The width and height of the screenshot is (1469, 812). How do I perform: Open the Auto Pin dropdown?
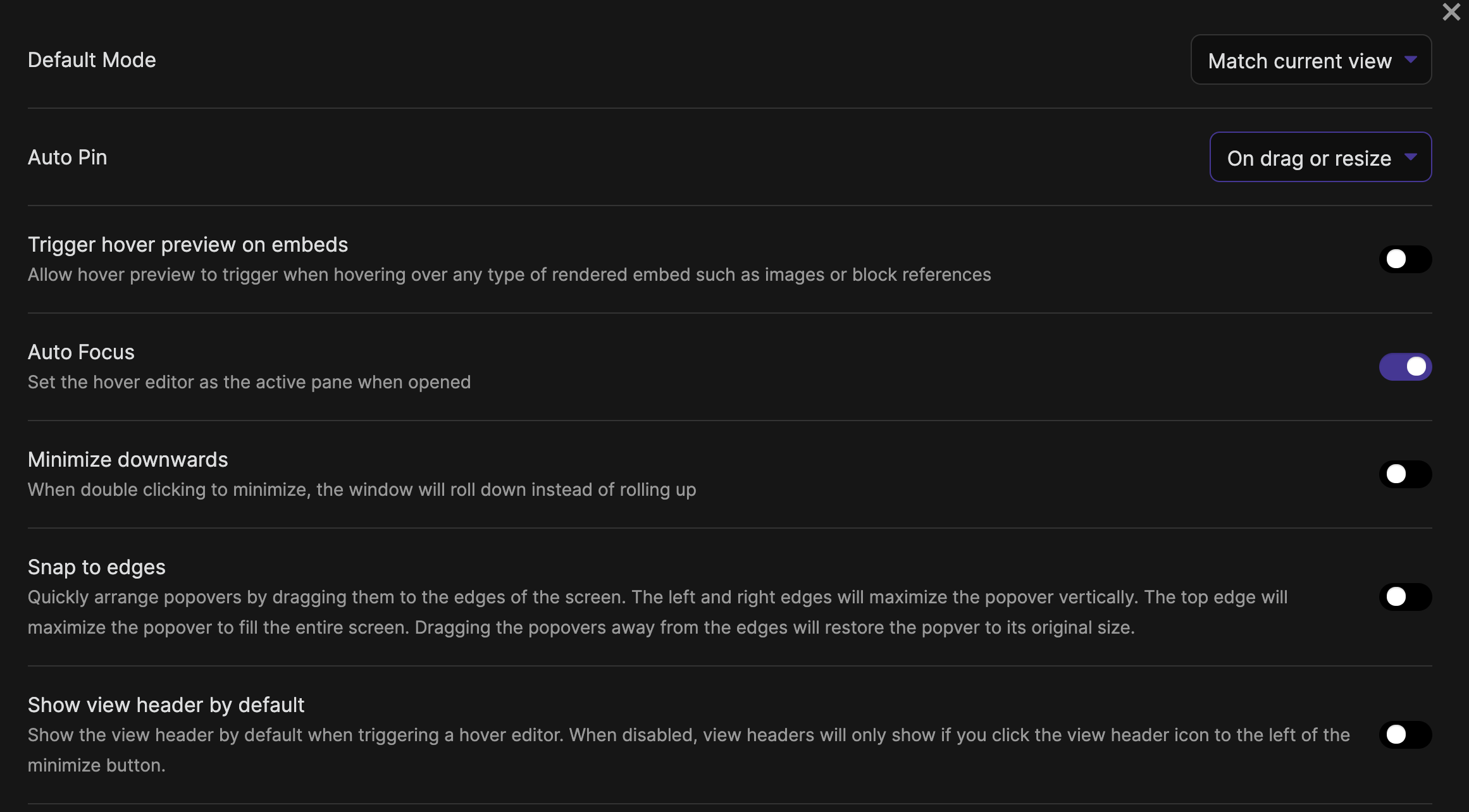pyautogui.click(x=1320, y=157)
